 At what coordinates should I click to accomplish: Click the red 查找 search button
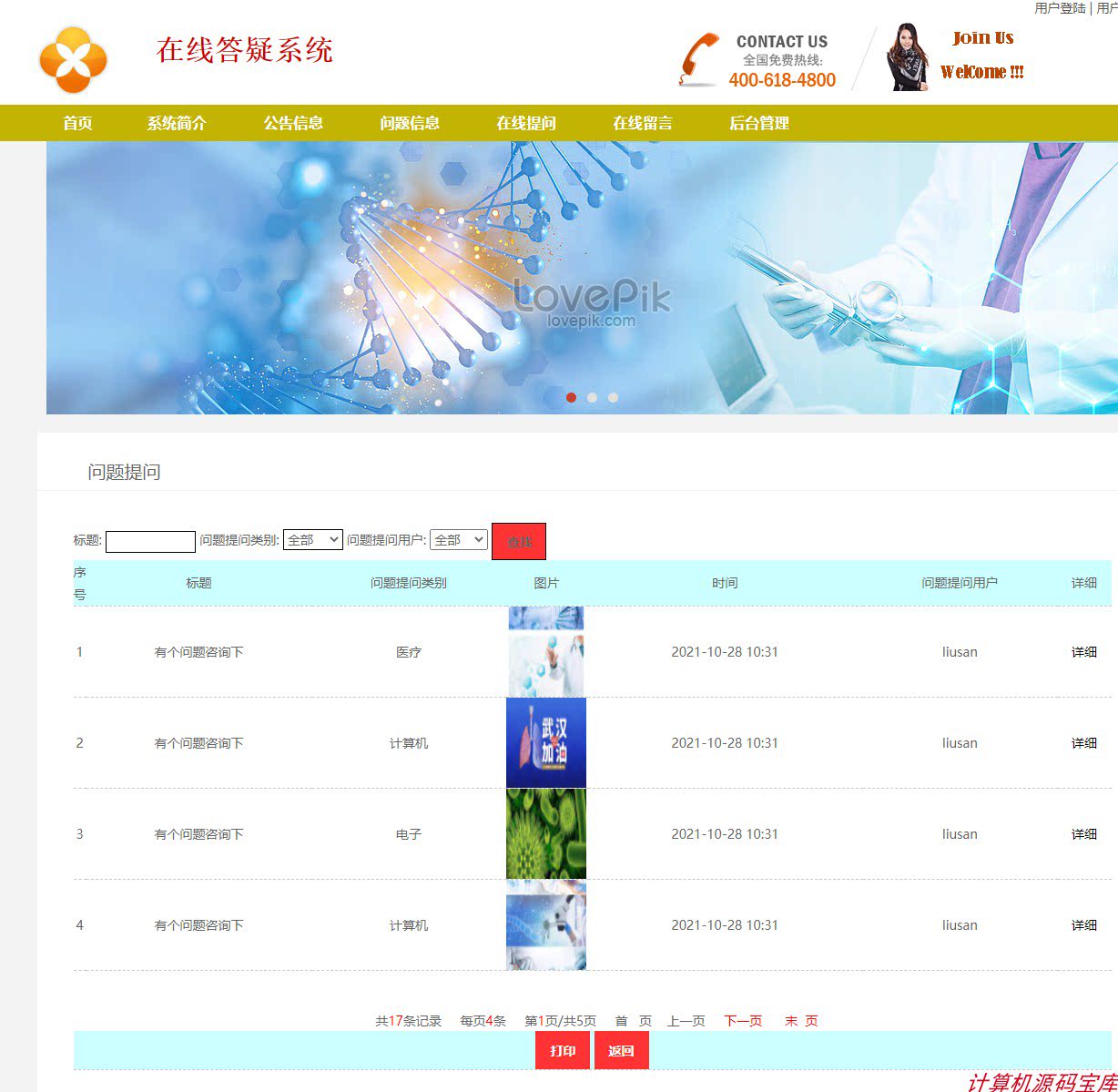tap(518, 540)
